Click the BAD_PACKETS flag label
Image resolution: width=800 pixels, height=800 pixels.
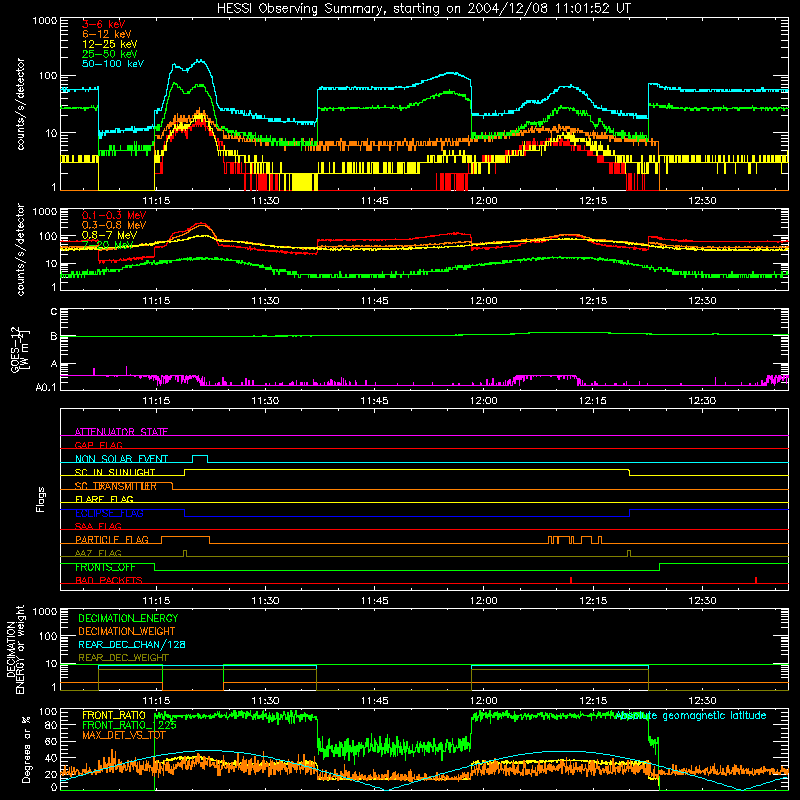click(108, 580)
